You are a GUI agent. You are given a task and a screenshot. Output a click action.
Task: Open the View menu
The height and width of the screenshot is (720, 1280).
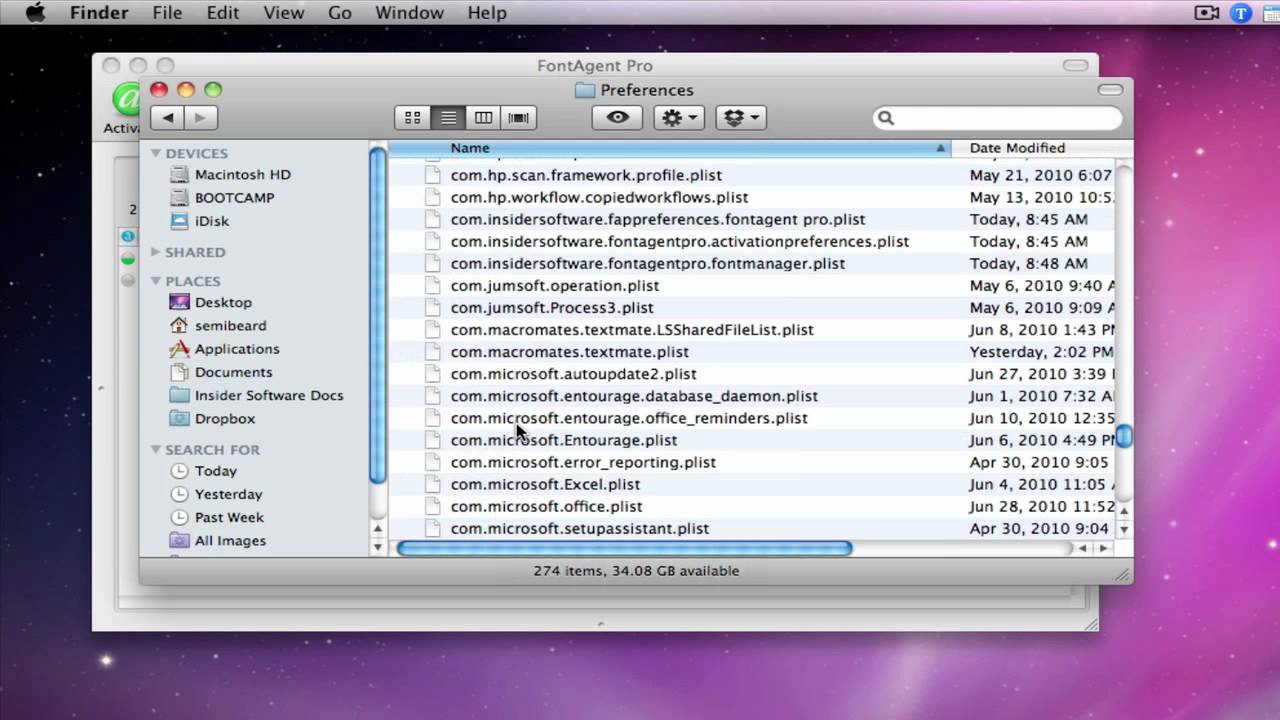click(x=283, y=13)
